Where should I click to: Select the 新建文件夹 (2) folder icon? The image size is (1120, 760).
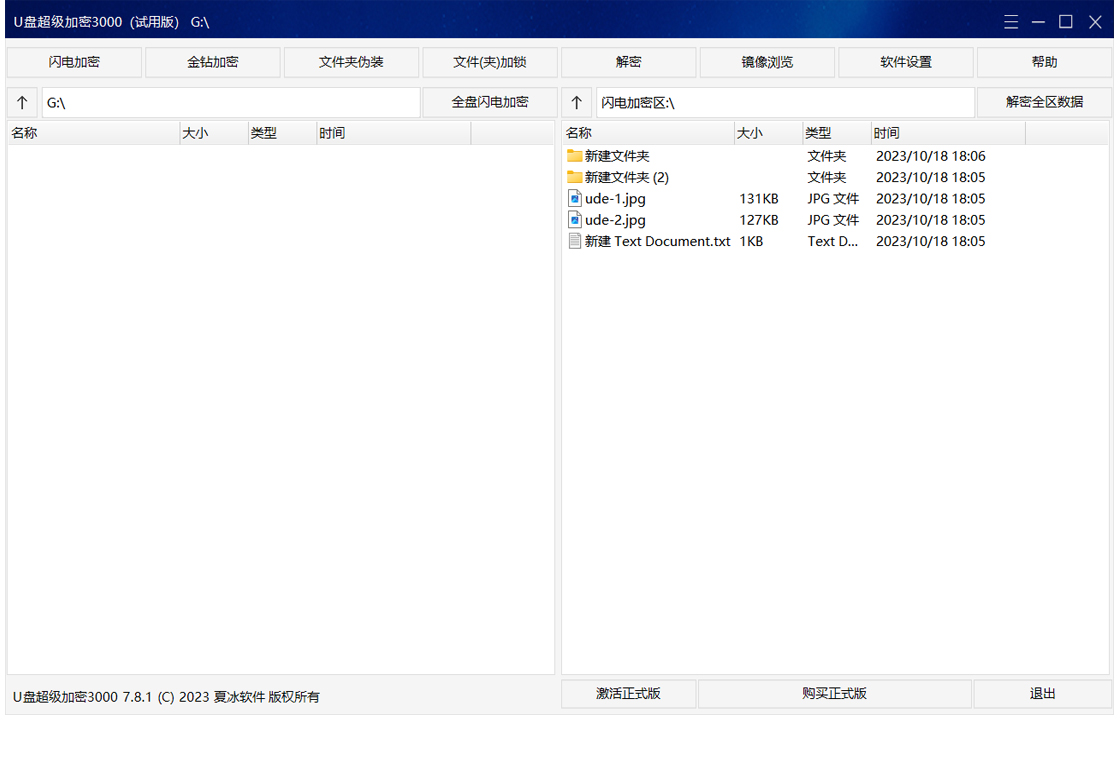pos(574,177)
